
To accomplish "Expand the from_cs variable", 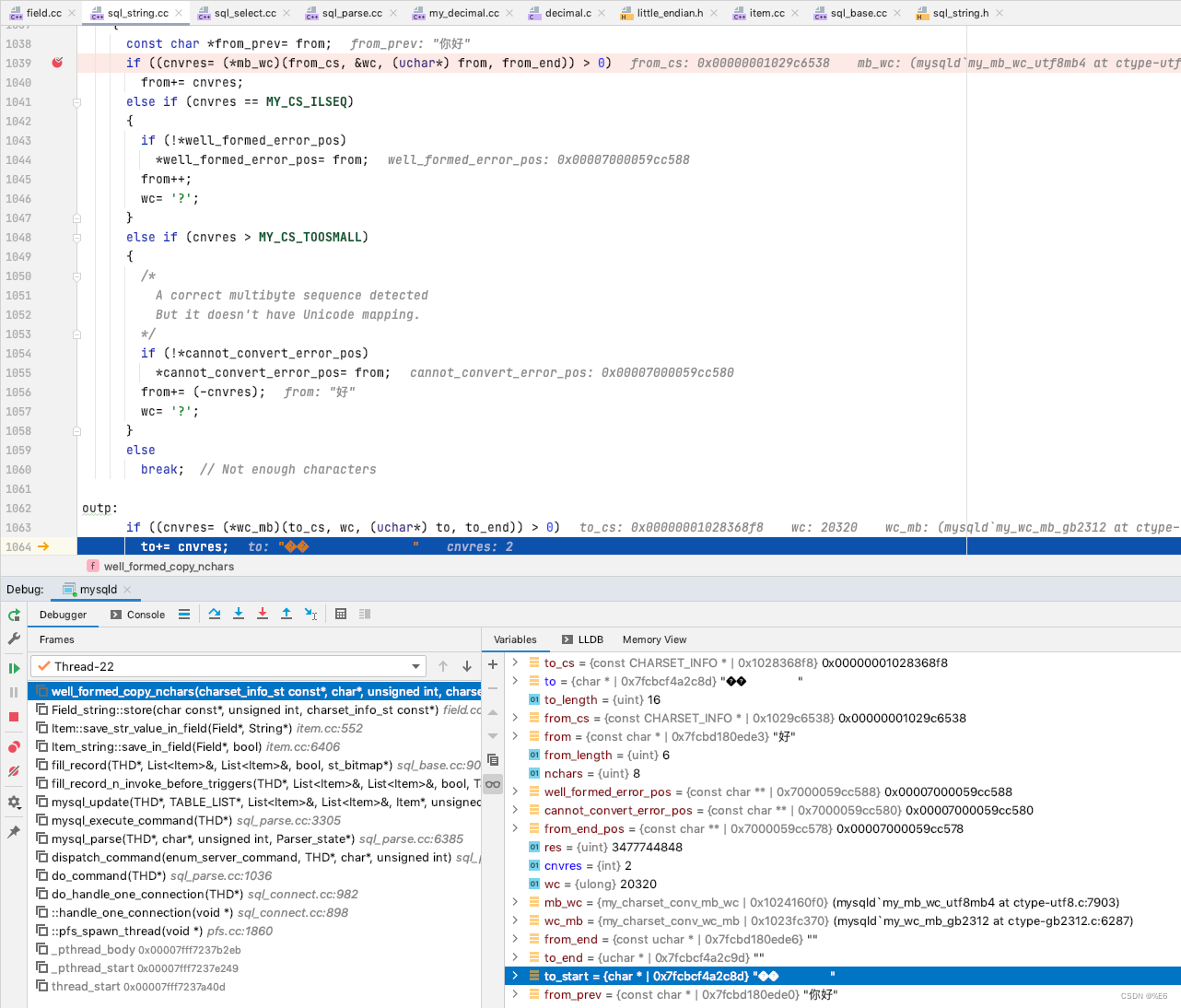I will pyautogui.click(x=515, y=718).
